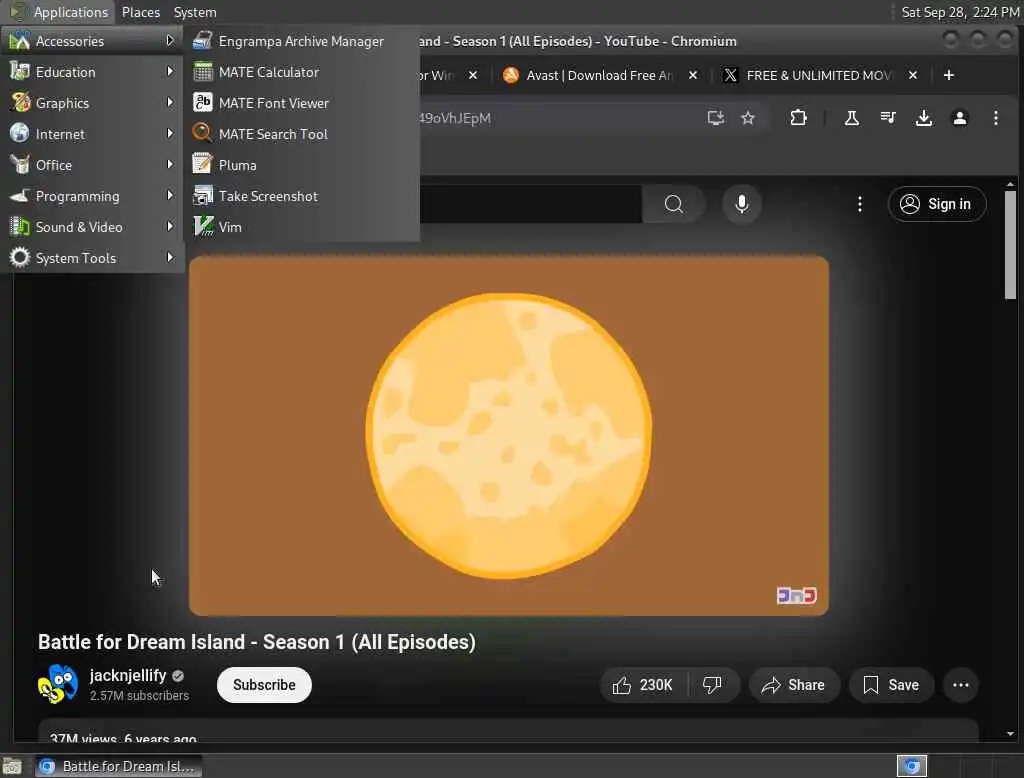Dislike the video
The width and height of the screenshot is (1024, 778).
(x=712, y=685)
